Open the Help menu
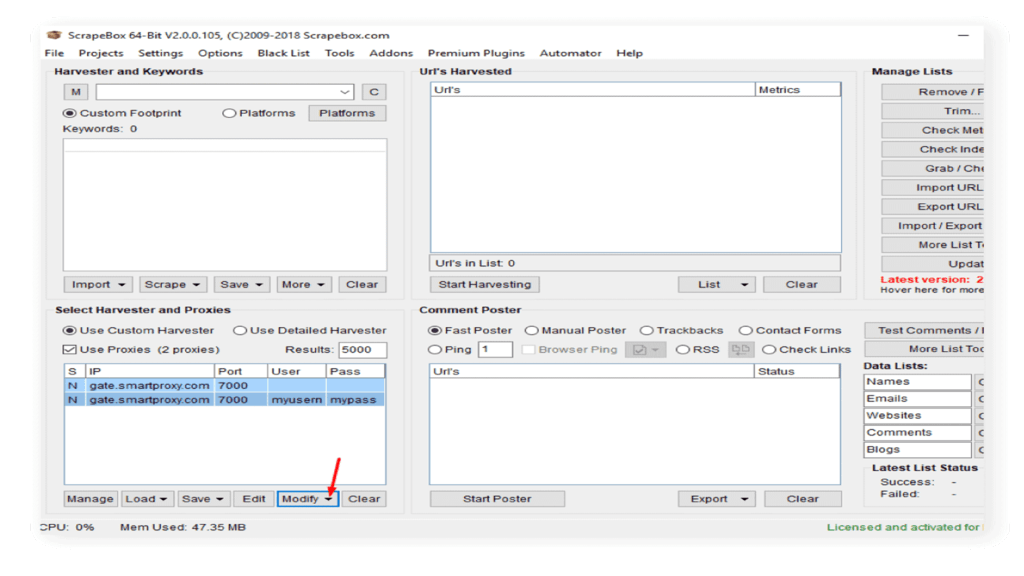Viewport: 1024px width, 576px height. point(630,53)
